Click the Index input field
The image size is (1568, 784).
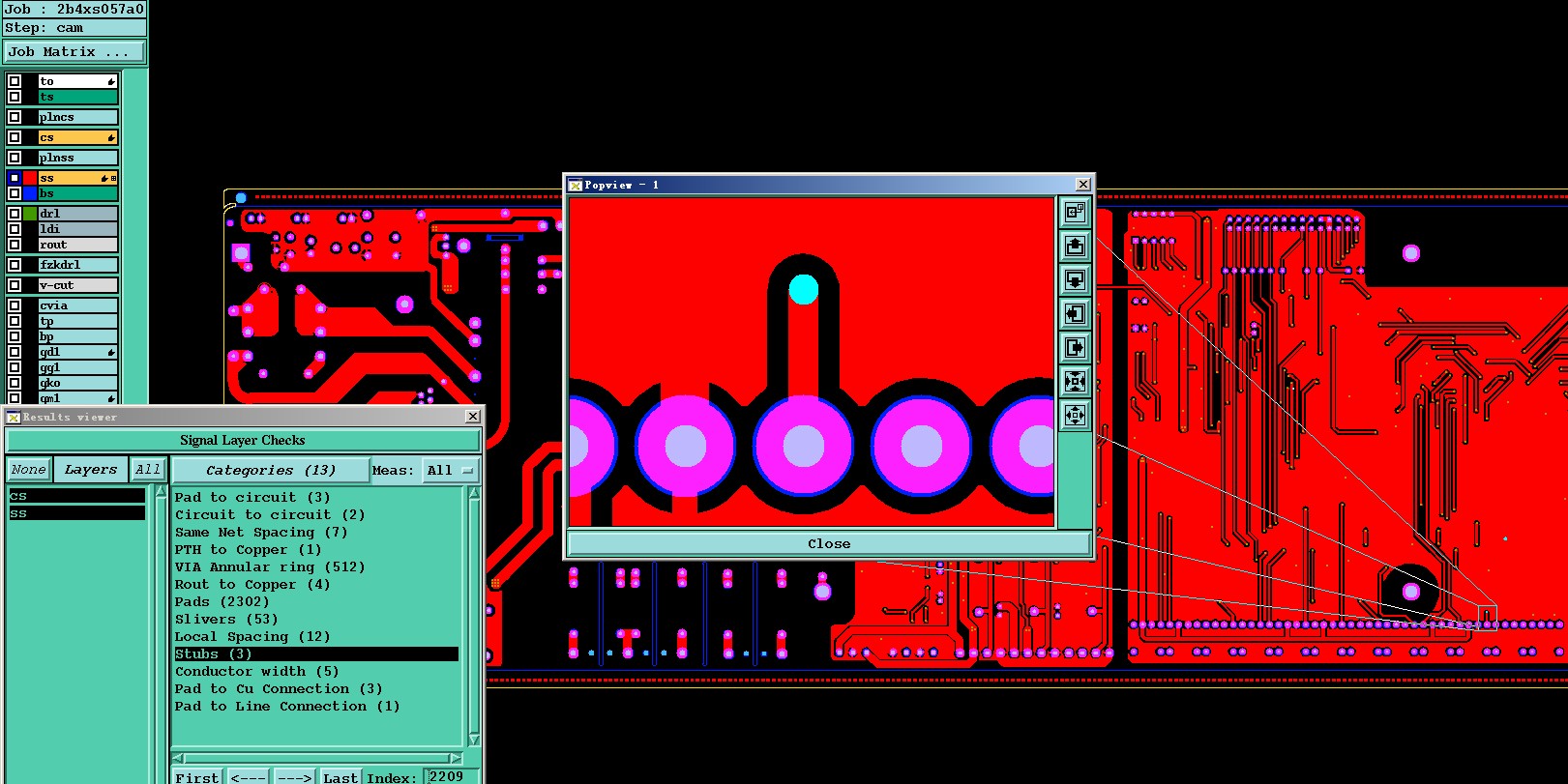(451, 776)
